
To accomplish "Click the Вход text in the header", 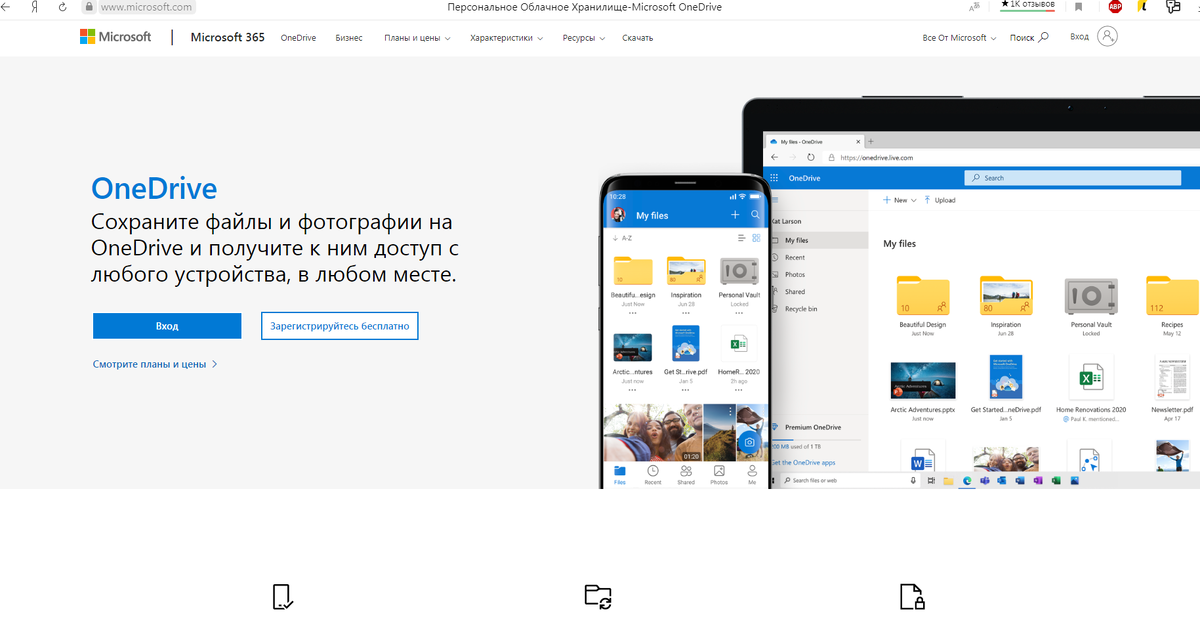I will click(1079, 36).
